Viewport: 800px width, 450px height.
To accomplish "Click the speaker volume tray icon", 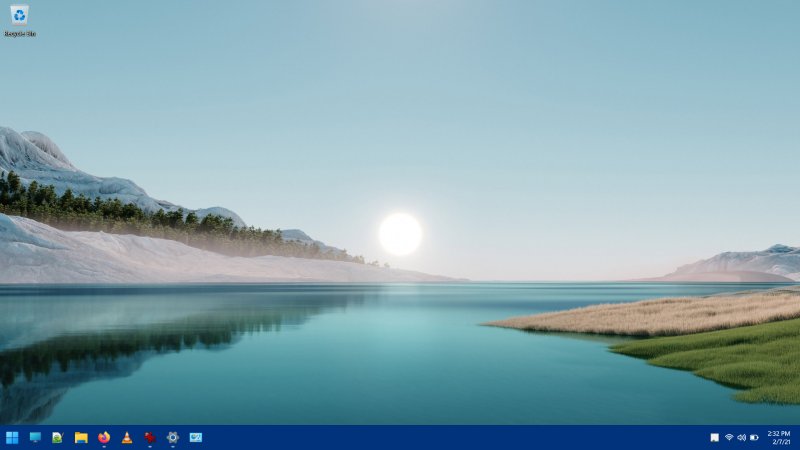I will 741,437.
